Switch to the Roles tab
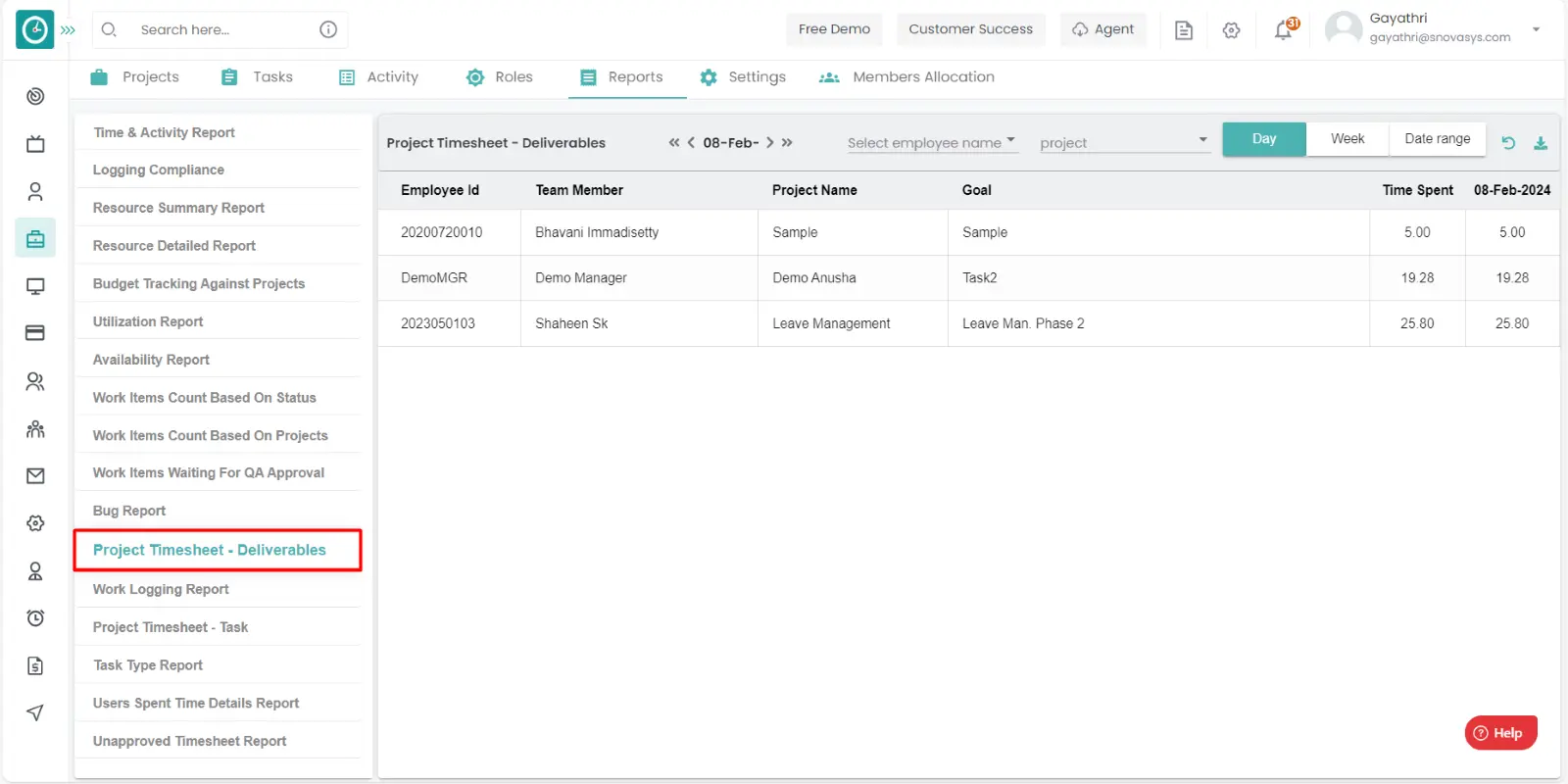1568x784 pixels. point(500,77)
